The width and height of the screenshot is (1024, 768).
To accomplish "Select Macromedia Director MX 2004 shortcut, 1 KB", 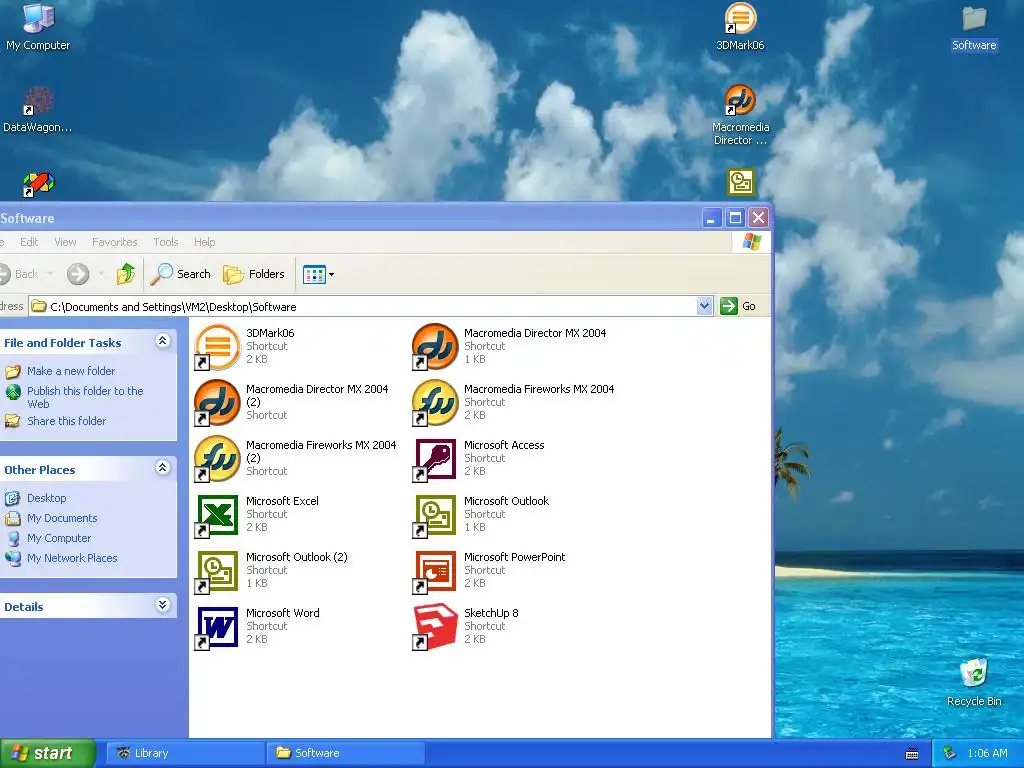I will [435, 346].
